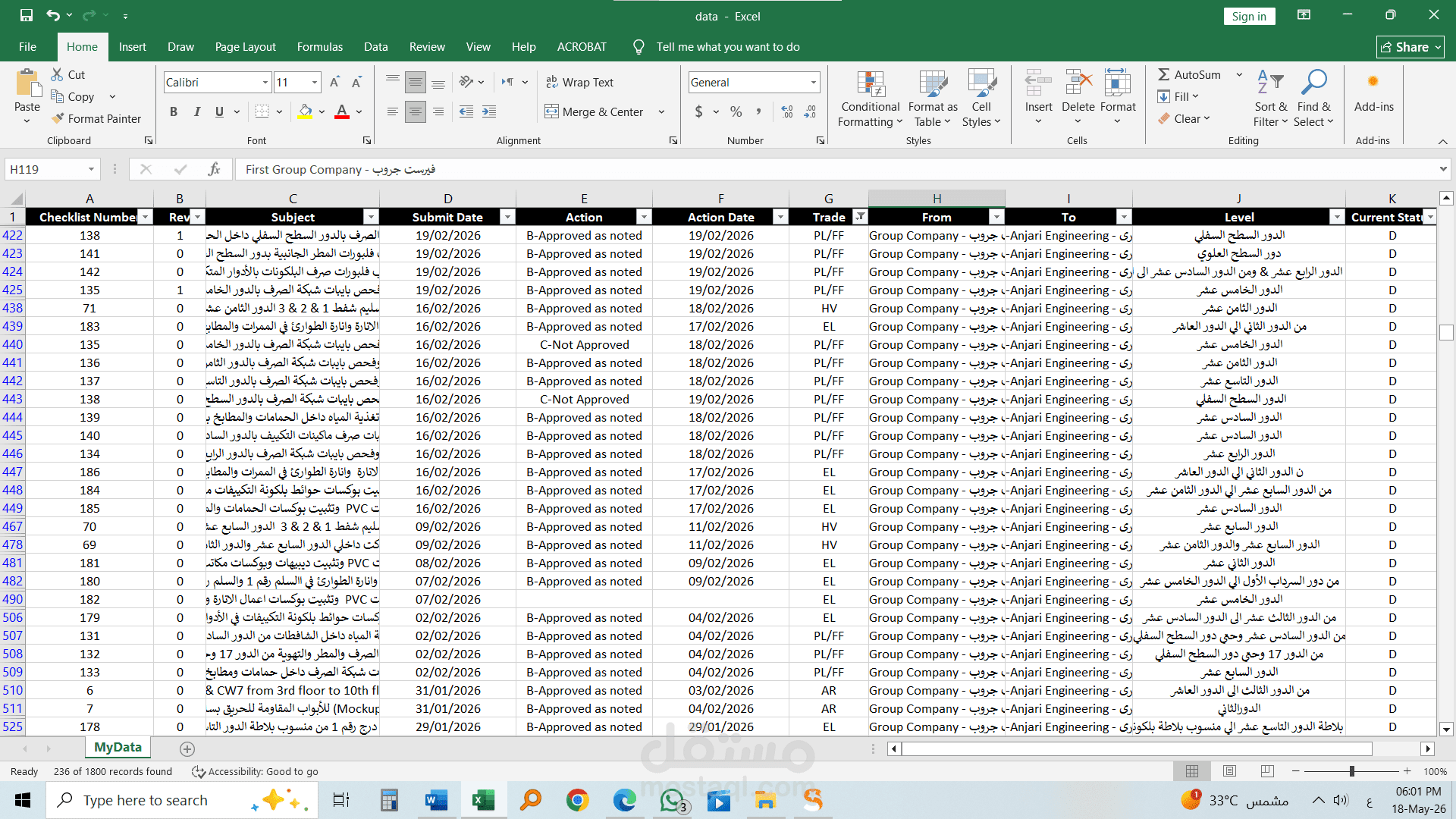Screen dimensions: 1456x819
Task: Click Format Painter brush icon
Action: coord(58,118)
